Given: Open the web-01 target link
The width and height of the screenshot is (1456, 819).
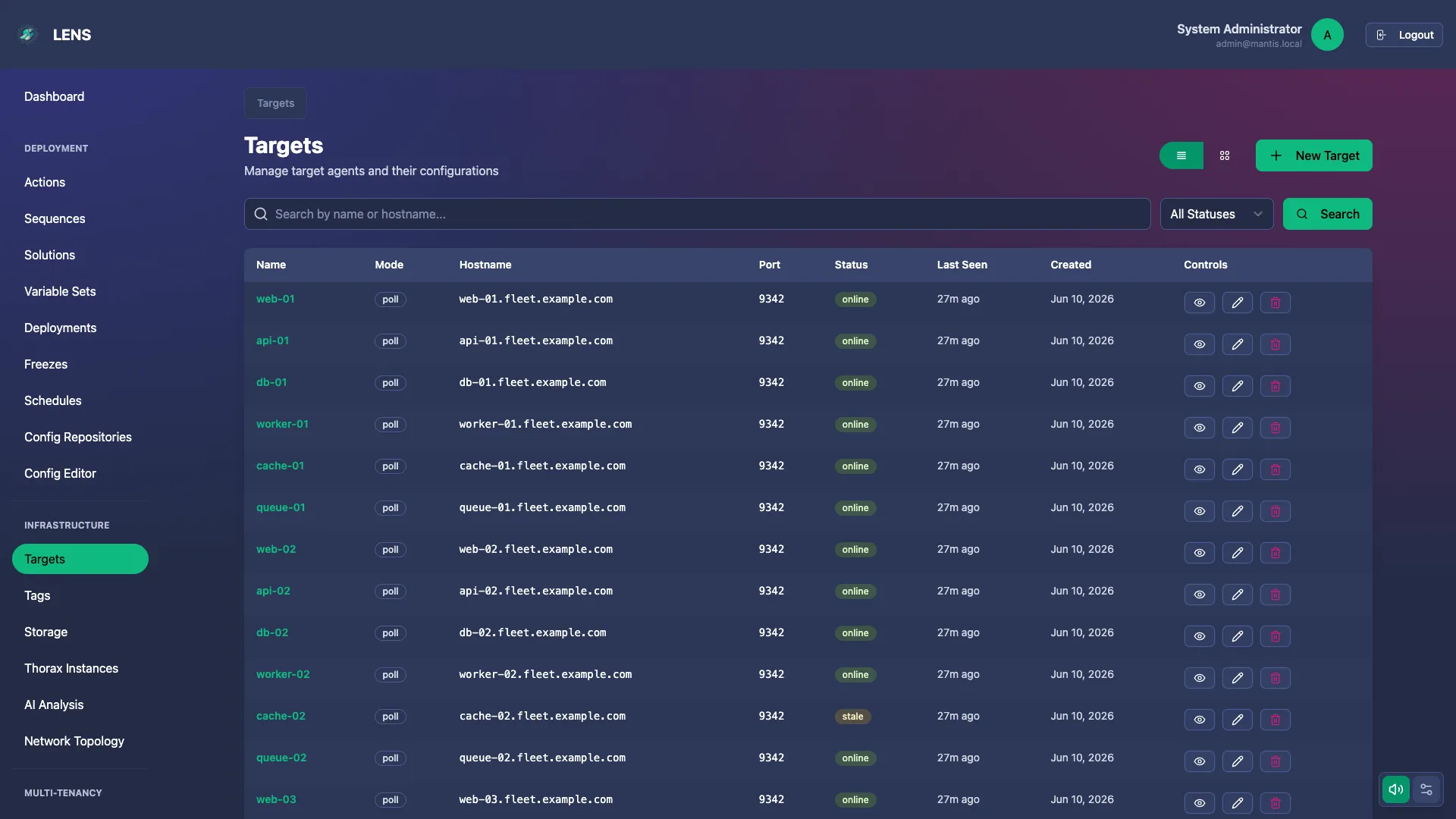Looking at the screenshot, I should pyautogui.click(x=275, y=299).
